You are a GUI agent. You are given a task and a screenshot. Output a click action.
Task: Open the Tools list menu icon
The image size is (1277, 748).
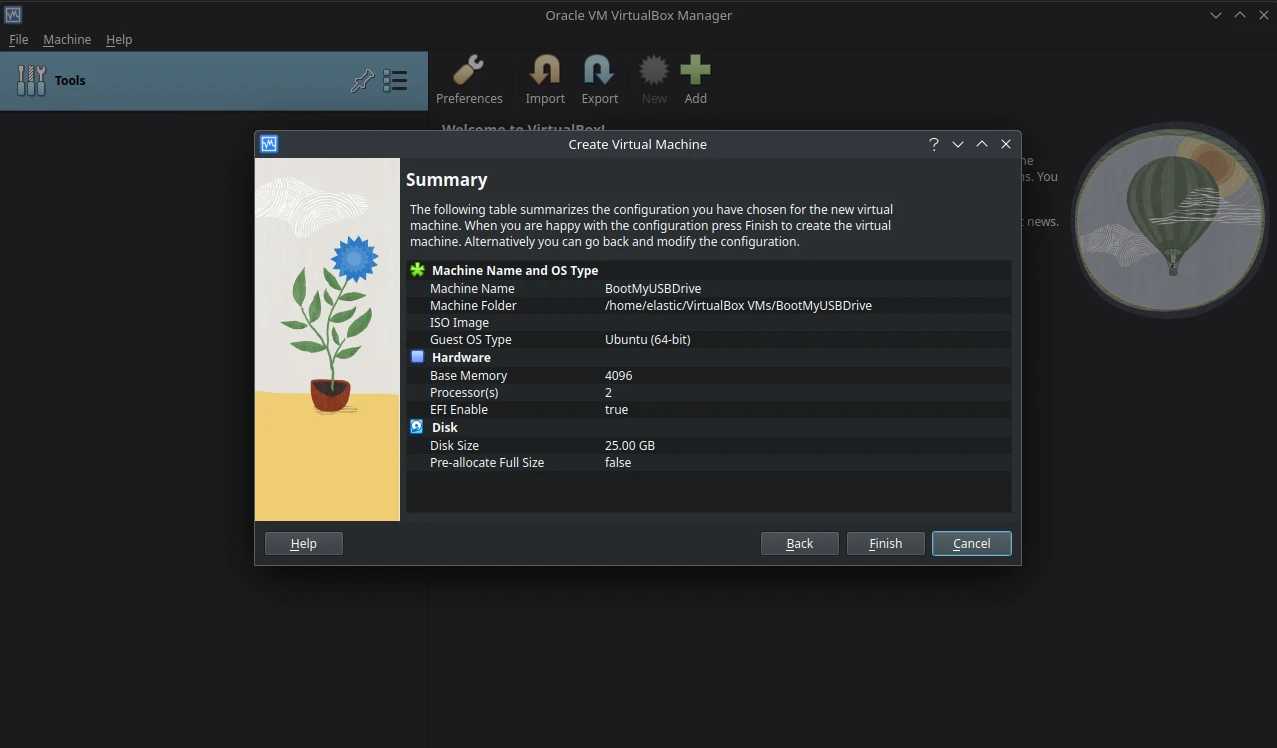point(395,81)
